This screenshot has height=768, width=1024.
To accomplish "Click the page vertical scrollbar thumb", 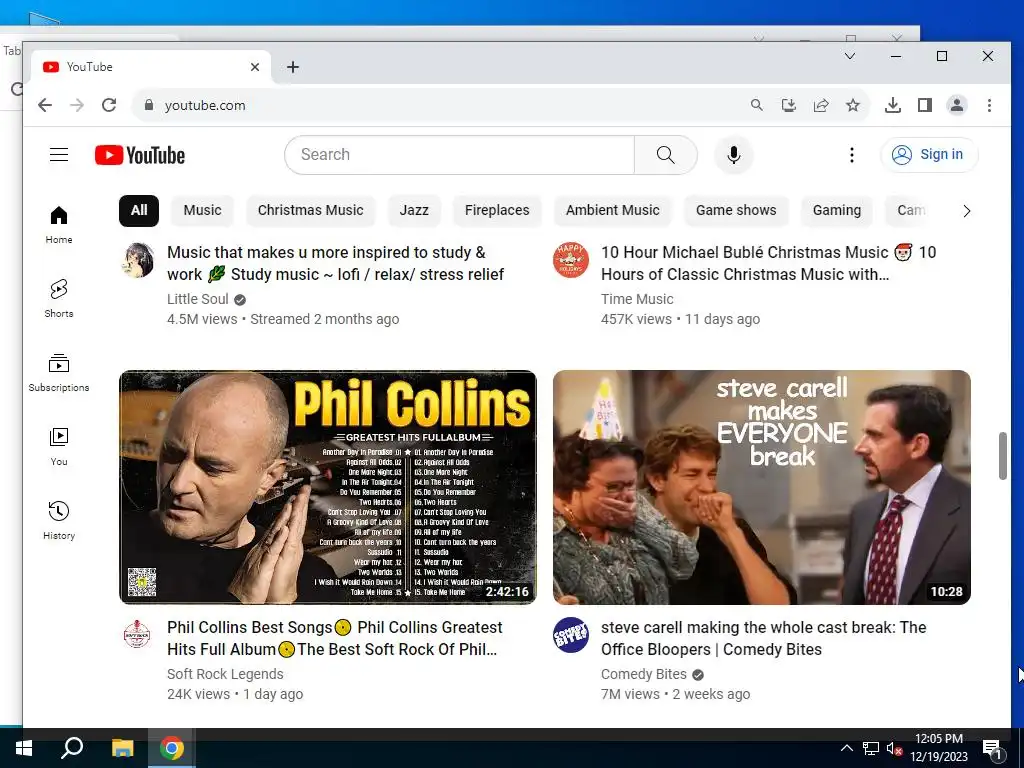I will pos(1002,456).
